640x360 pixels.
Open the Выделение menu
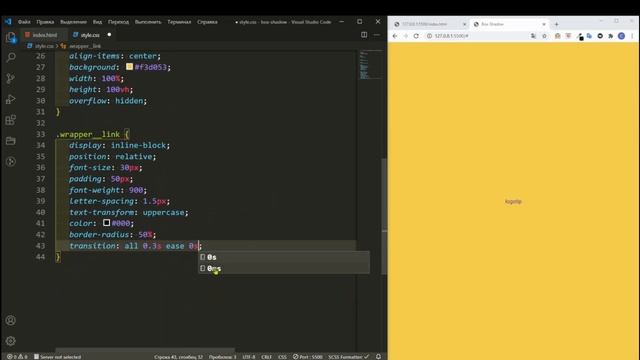pyautogui.click(x=73, y=22)
